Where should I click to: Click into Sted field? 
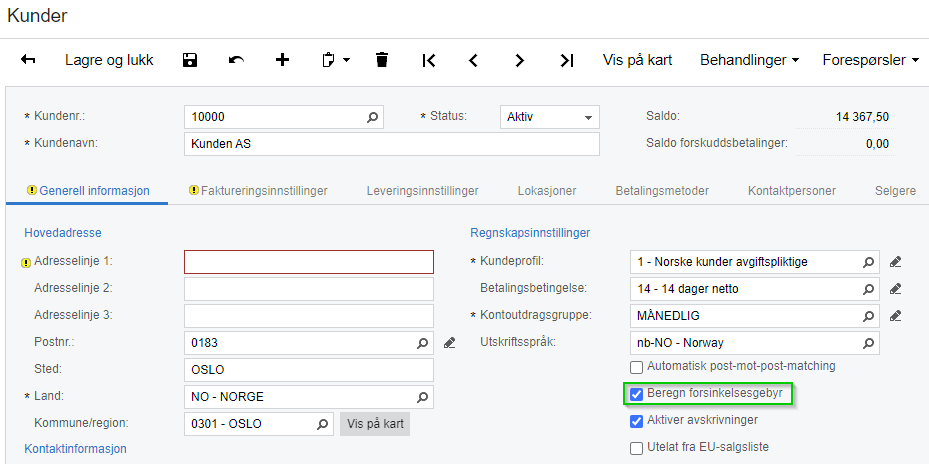pyautogui.click(x=309, y=370)
